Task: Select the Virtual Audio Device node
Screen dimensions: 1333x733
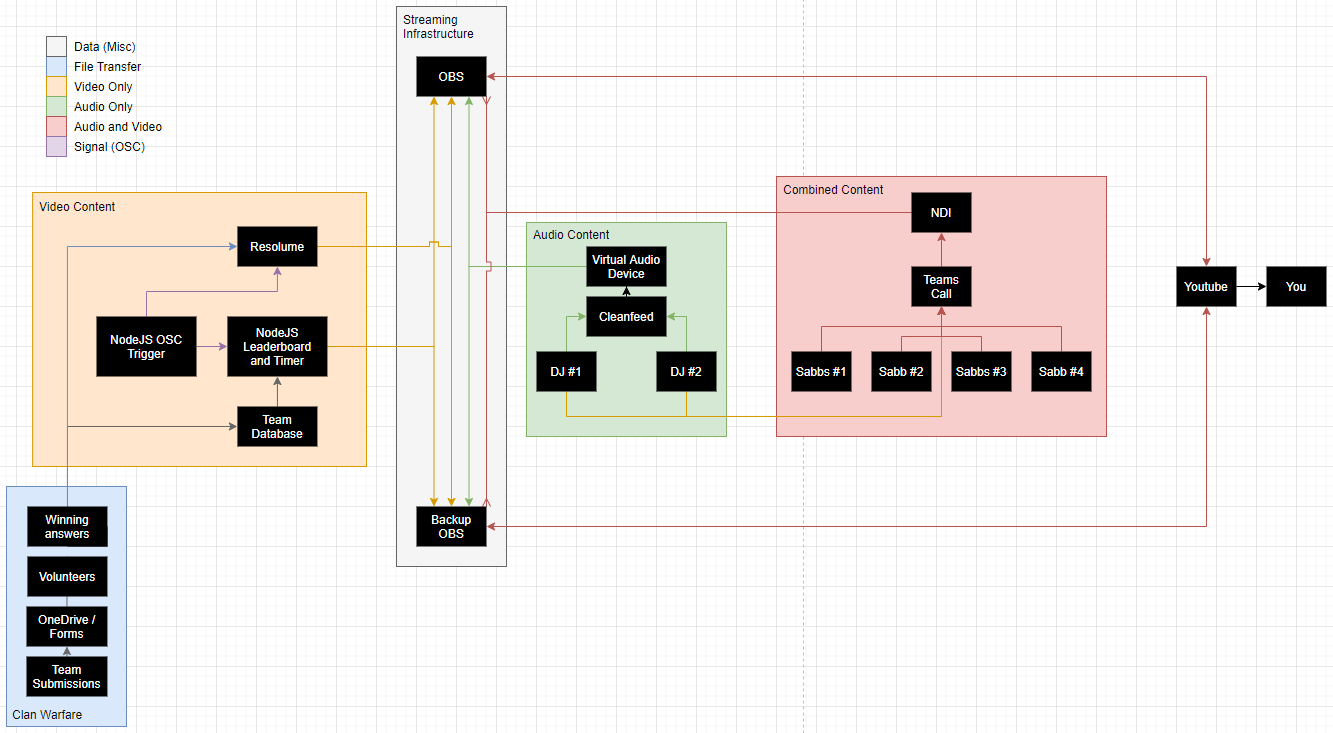Action: point(626,267)
